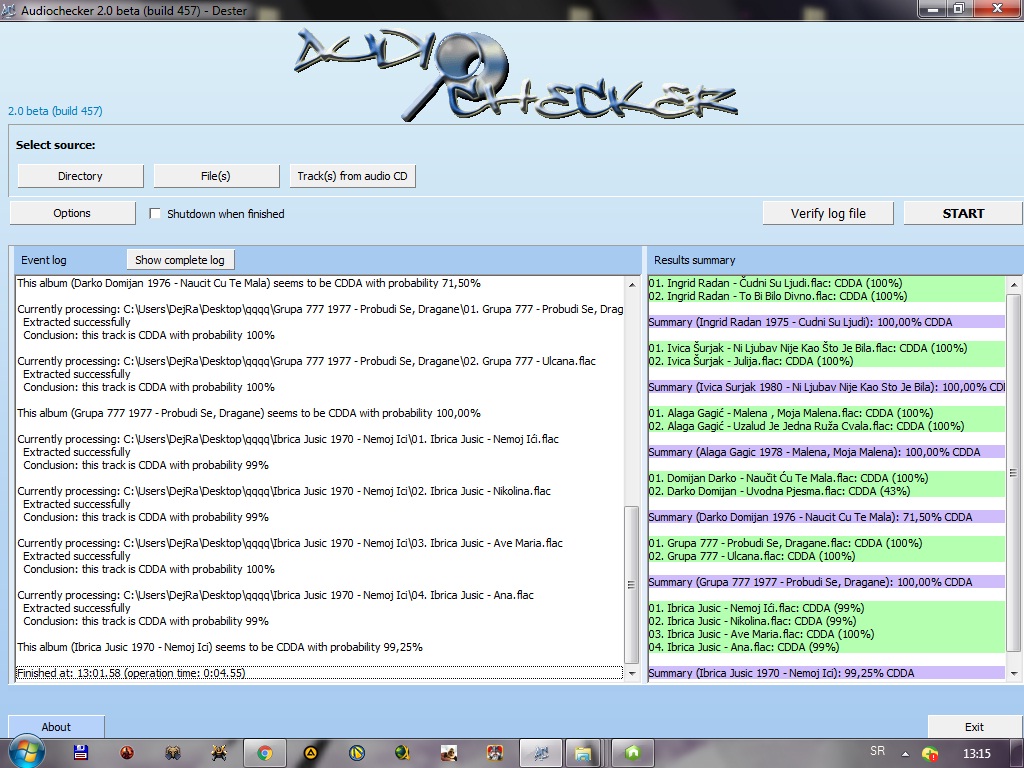Click the Audiochecker title bar icon

coord(8,10)
